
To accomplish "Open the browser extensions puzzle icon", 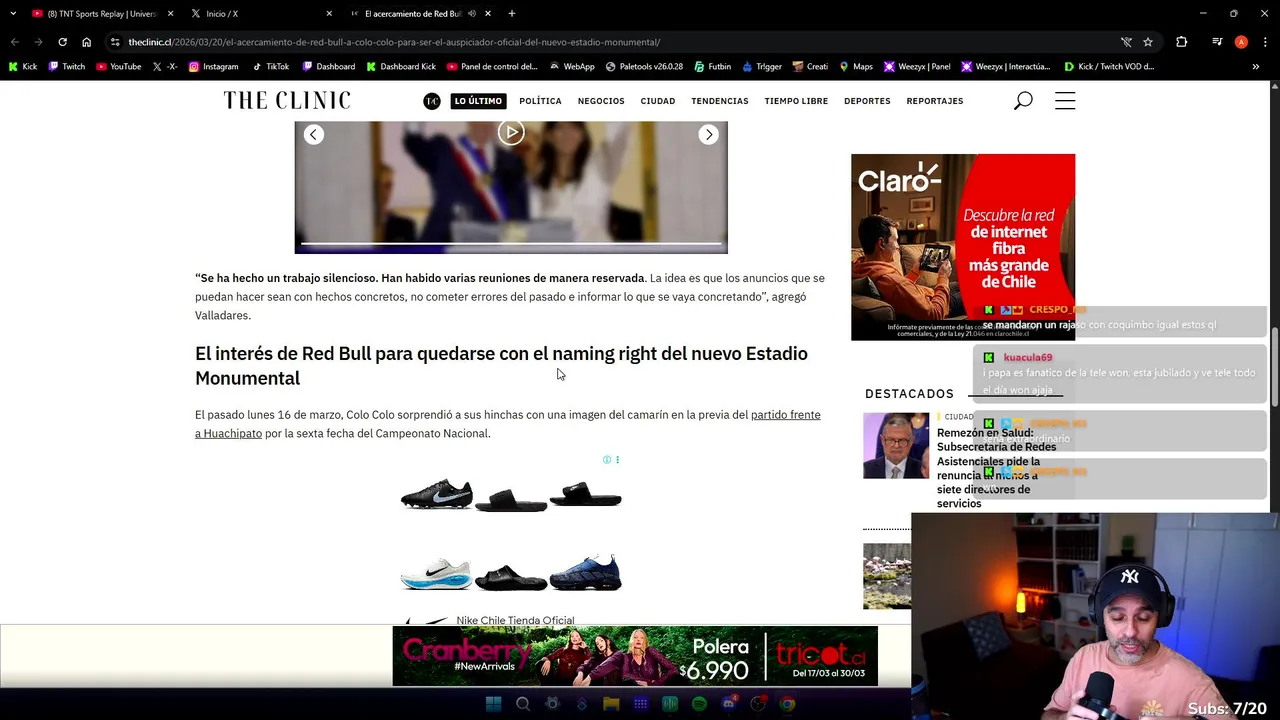I will point(1182,42).
